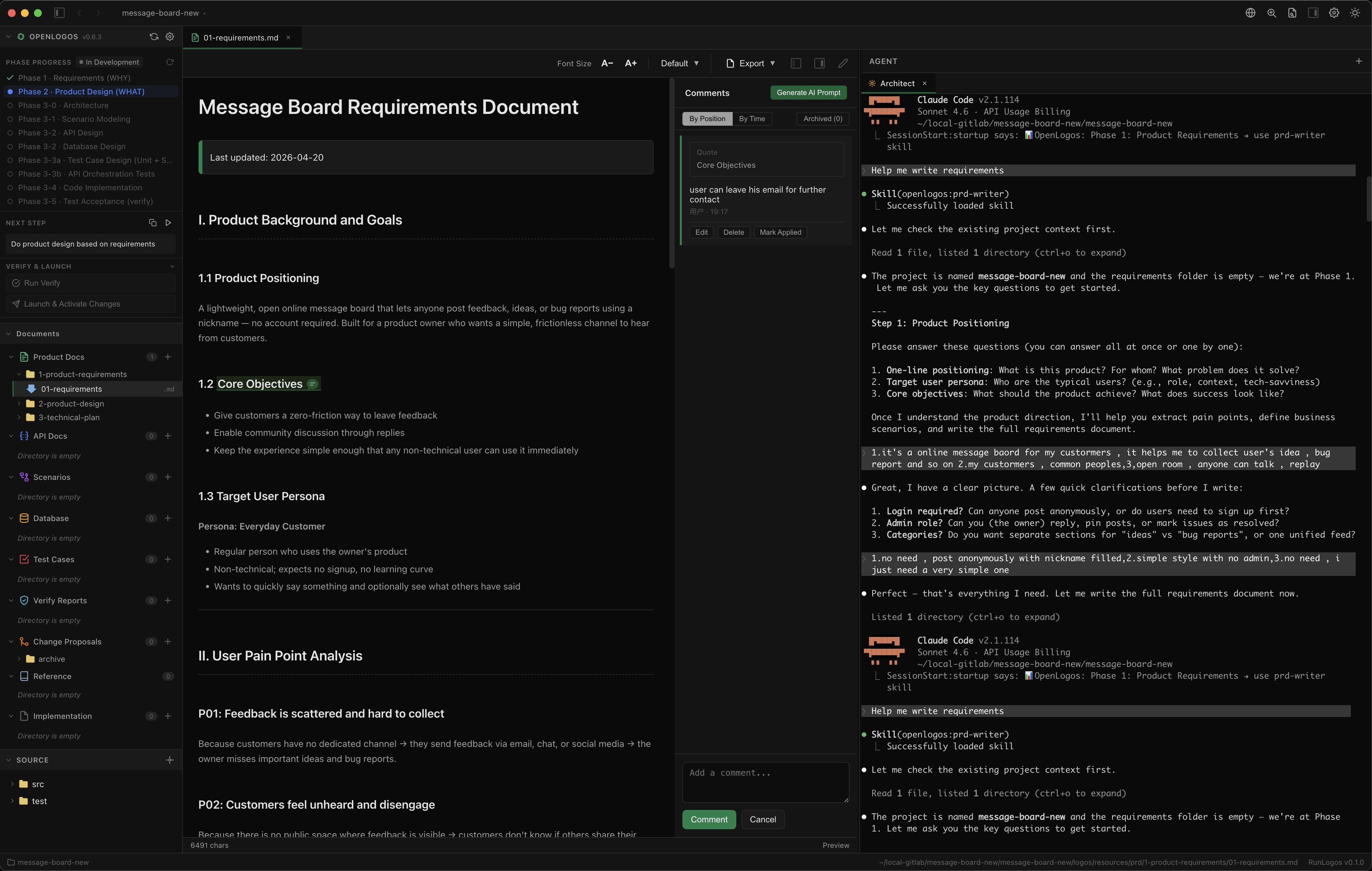Add a new Change Proposals item
This screenshot has height=871, width=1372.
168,642
